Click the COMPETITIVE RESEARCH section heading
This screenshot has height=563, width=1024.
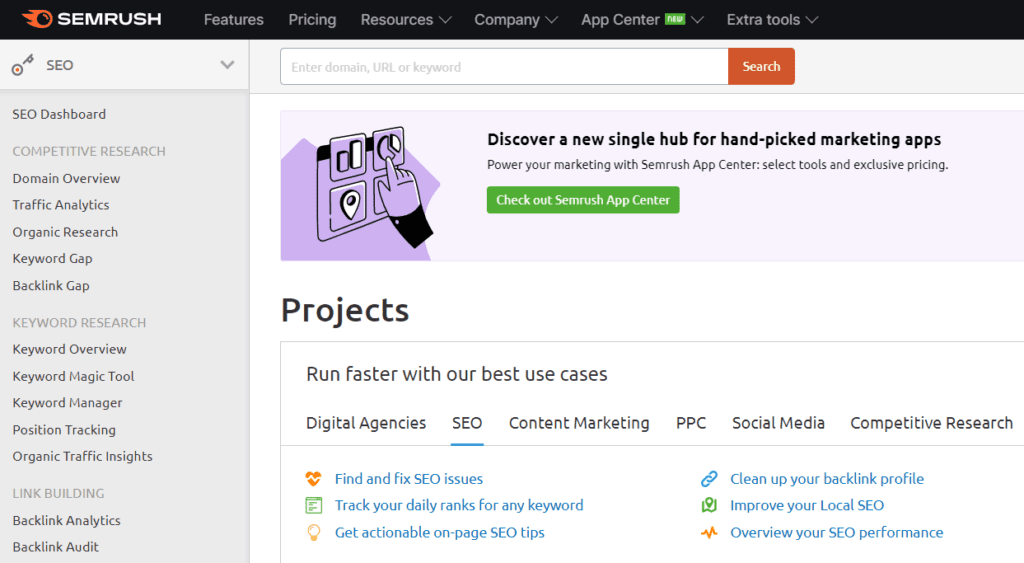[x=89, y=152]
